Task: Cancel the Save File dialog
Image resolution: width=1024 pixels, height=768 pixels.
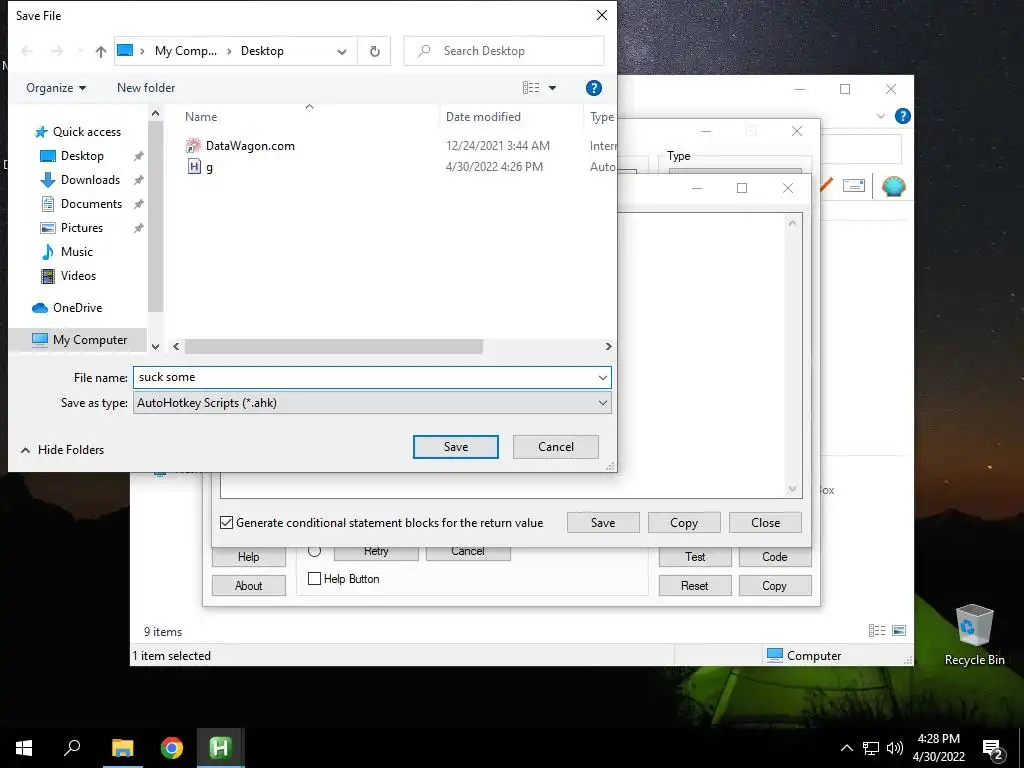Action: tap(556, 447)
